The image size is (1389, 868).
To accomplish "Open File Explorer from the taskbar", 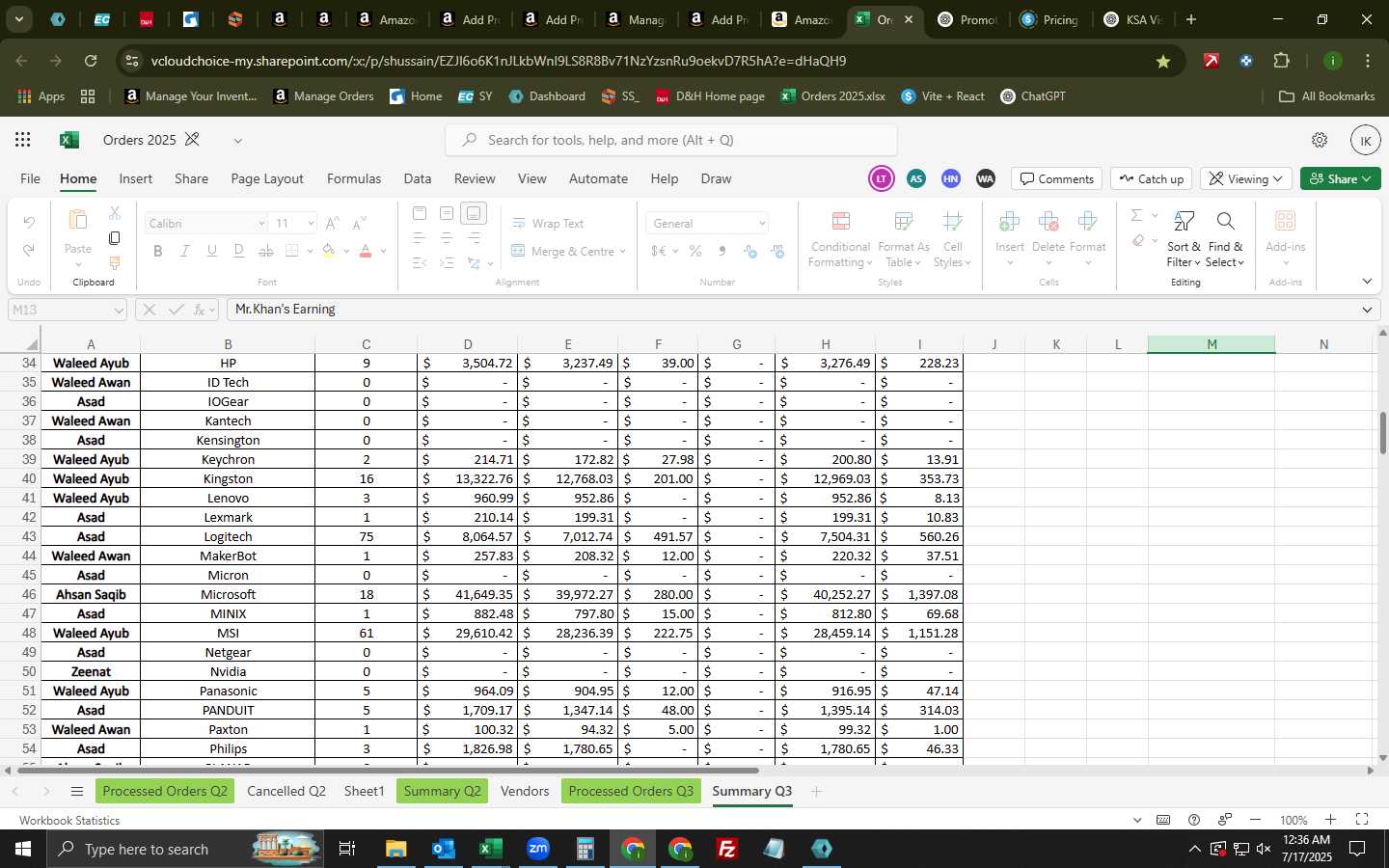I will (395, 849).
